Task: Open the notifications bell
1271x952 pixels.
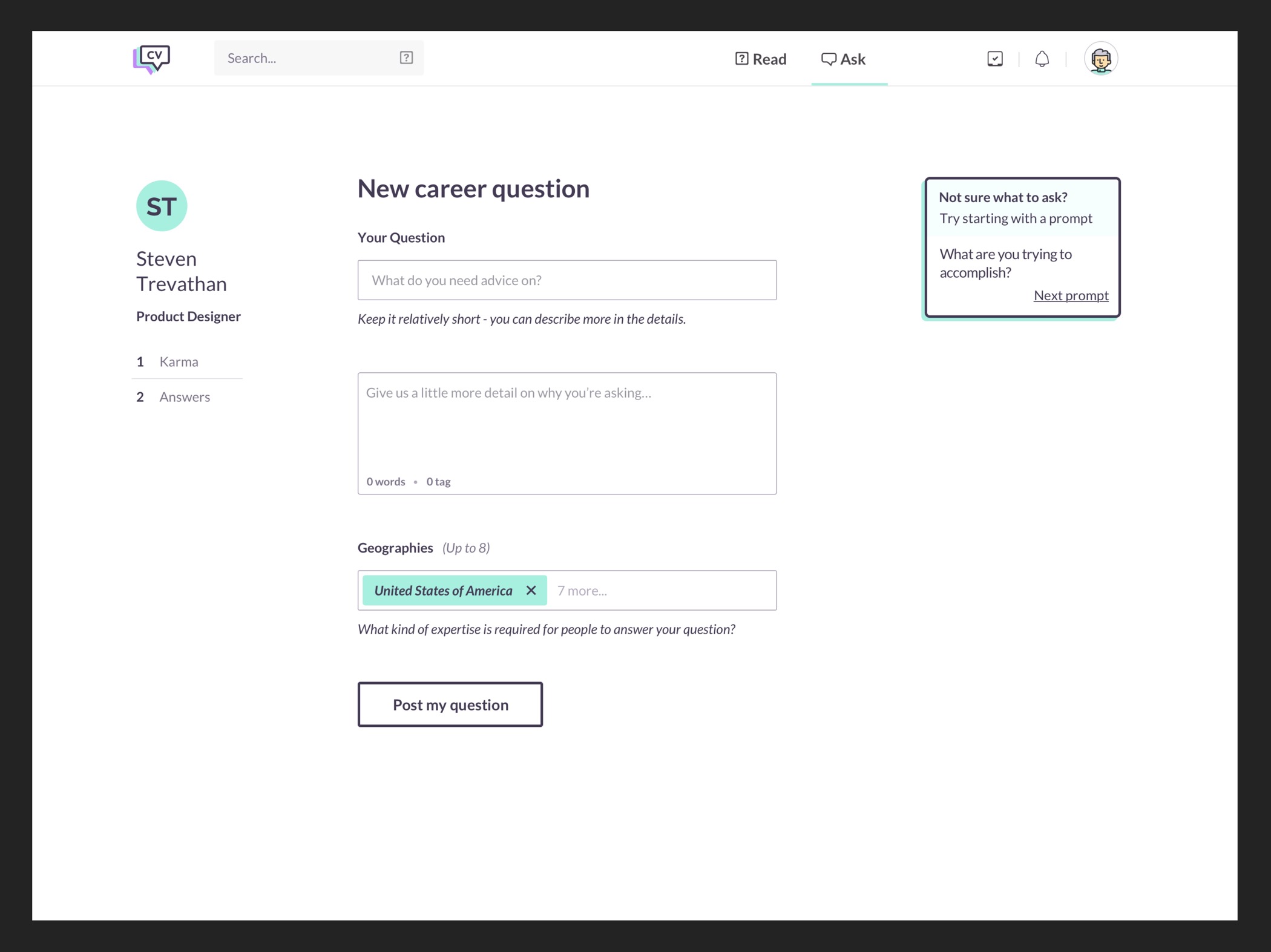Action: click(1042, 59)
